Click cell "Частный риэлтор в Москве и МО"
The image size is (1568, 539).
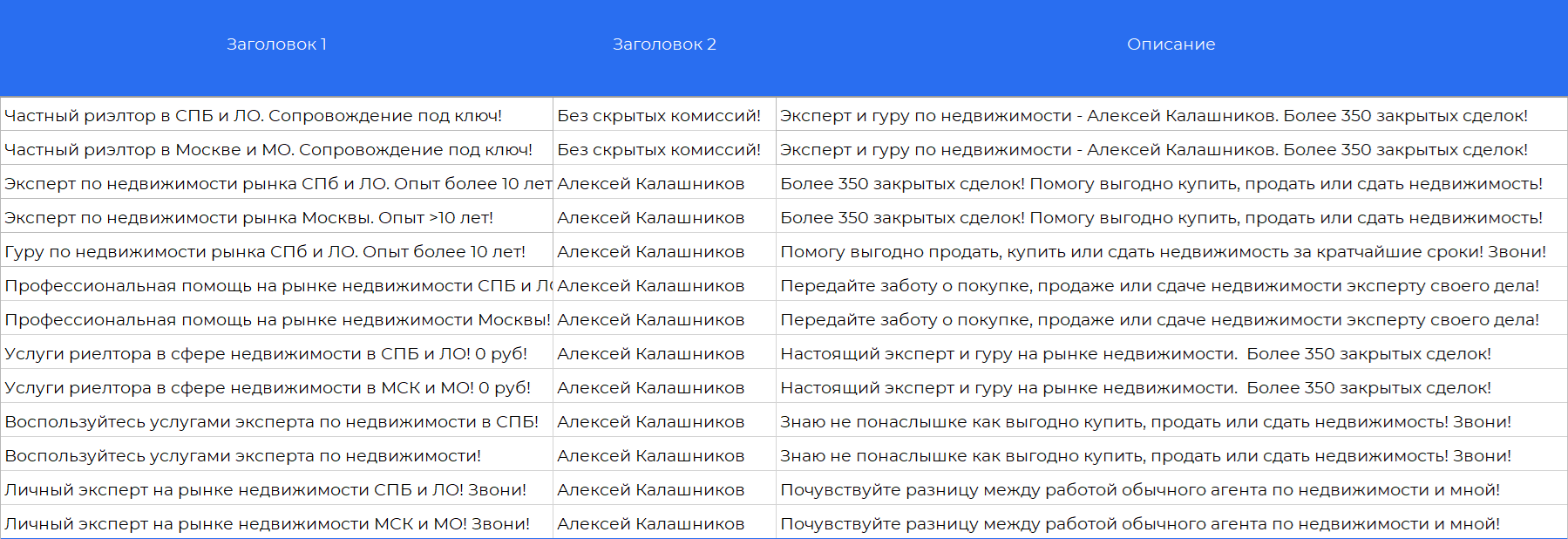[268, 150]
